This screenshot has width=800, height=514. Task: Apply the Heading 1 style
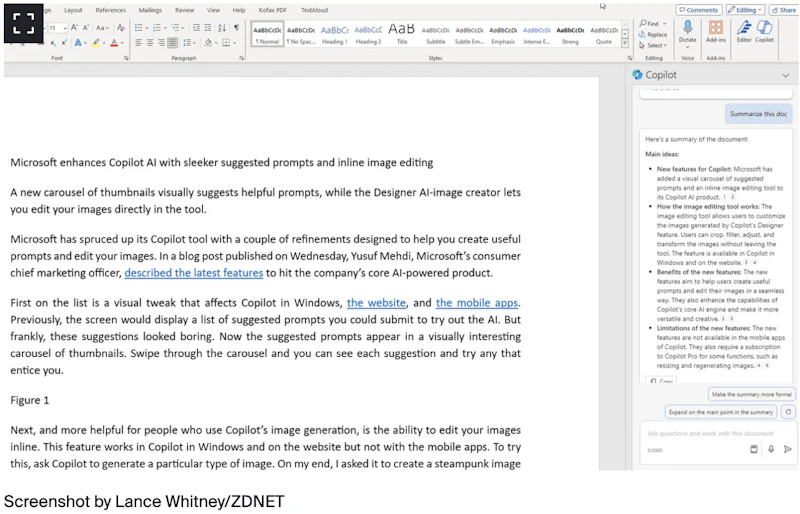tap(335, 35)
